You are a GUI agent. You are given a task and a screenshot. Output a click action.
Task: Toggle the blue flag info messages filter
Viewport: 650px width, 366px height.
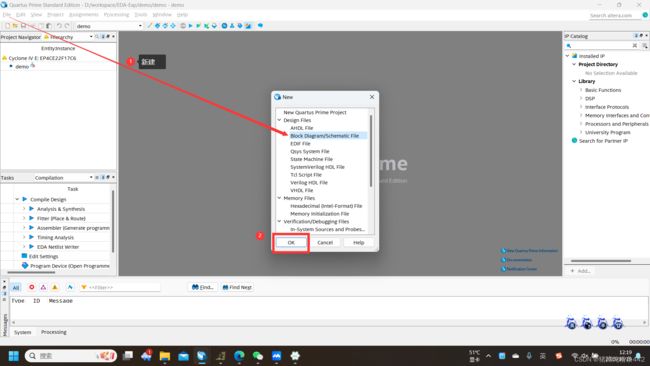click(x=70, y=287)
